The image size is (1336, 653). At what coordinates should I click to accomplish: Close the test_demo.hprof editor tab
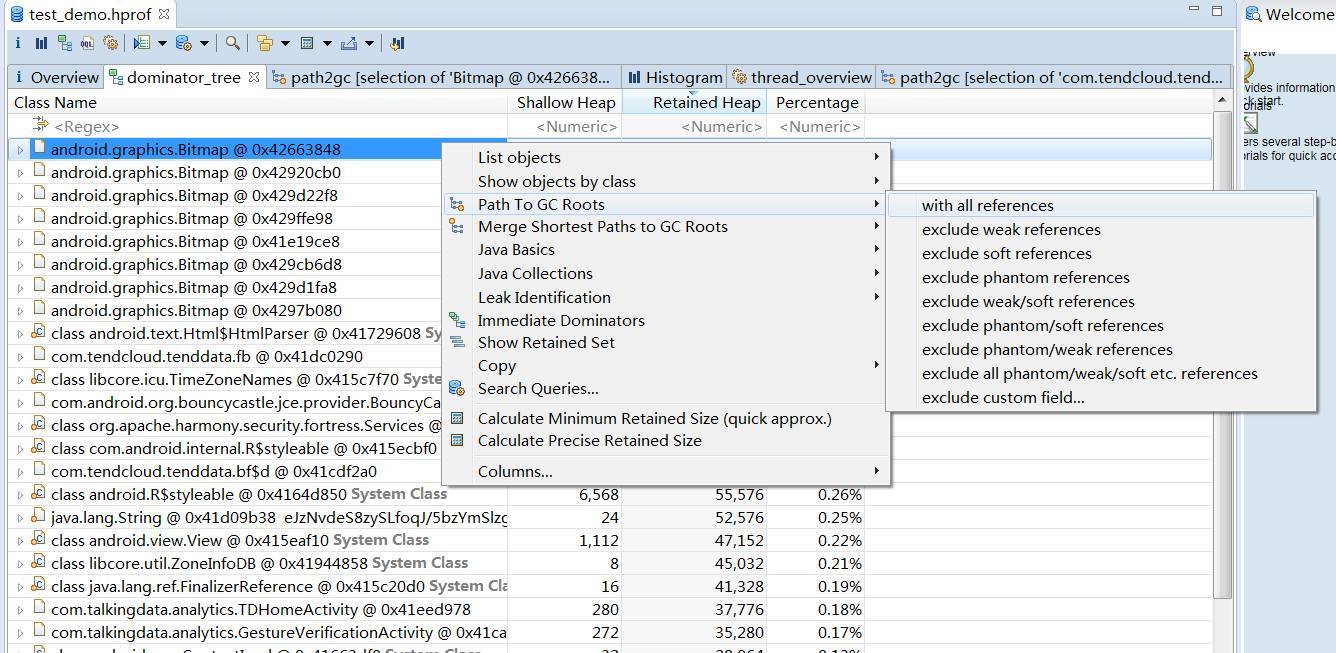pos(164,15)
